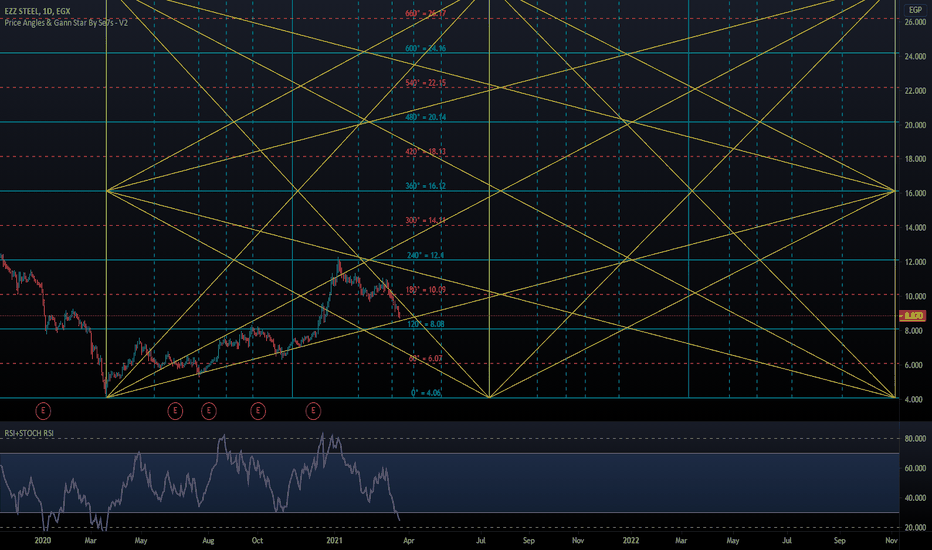Image resolution: width=932 pixels, height=550 pixels.
Task: Click the 240° = 12.1 level label
Action: (426, 255)
